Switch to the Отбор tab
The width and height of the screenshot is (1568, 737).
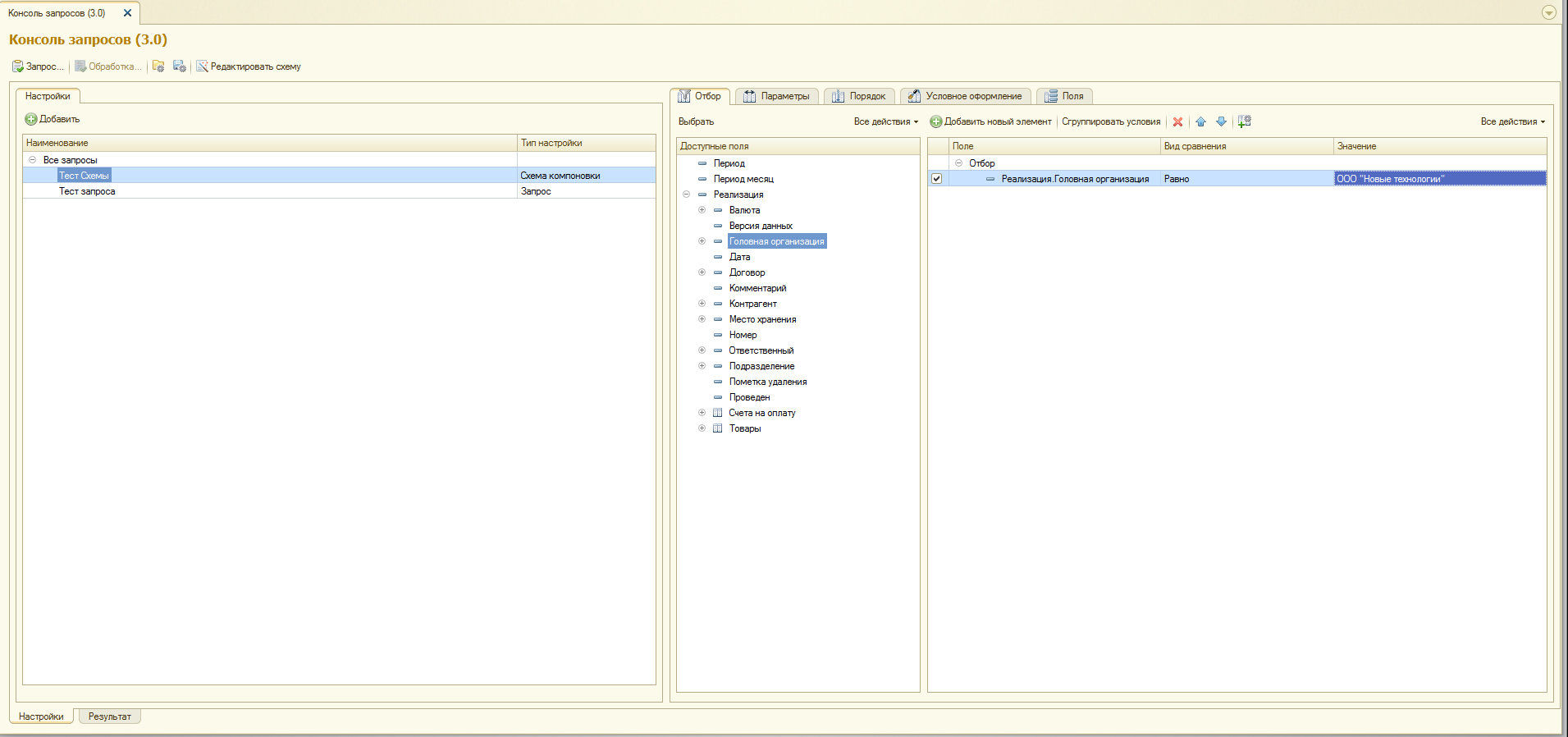coord(700,96)
